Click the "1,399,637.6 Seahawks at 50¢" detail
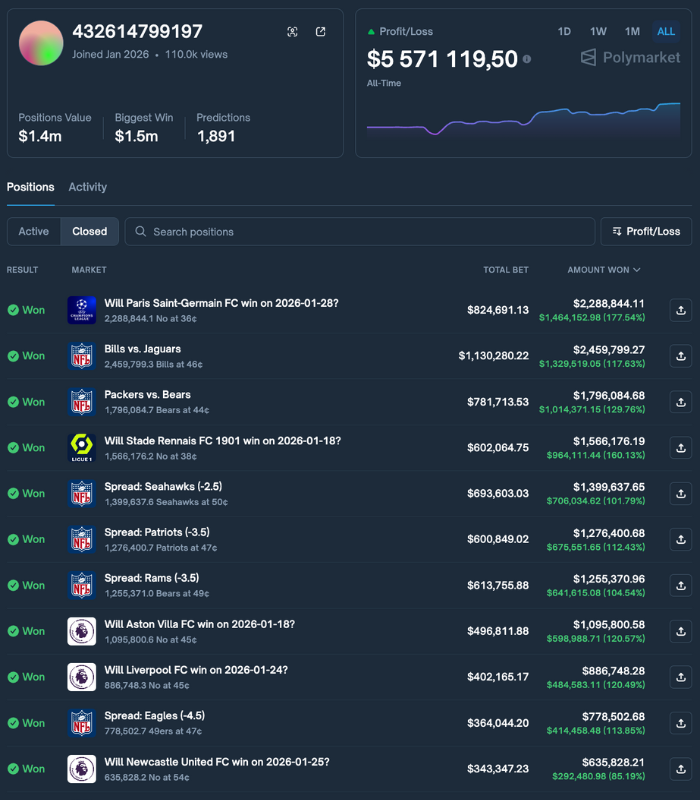Screen dimensions: 700x800 (x=166, y=502)
